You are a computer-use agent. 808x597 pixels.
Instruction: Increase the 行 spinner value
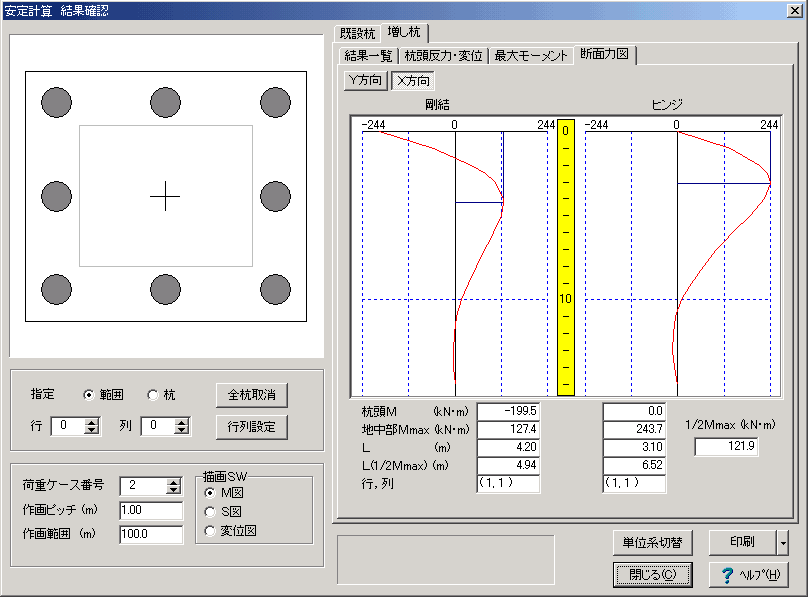[x=92, y=422]
